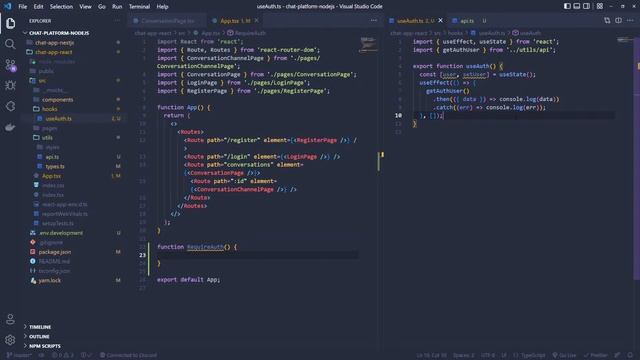Collapse the src folder

pos(42,80)
